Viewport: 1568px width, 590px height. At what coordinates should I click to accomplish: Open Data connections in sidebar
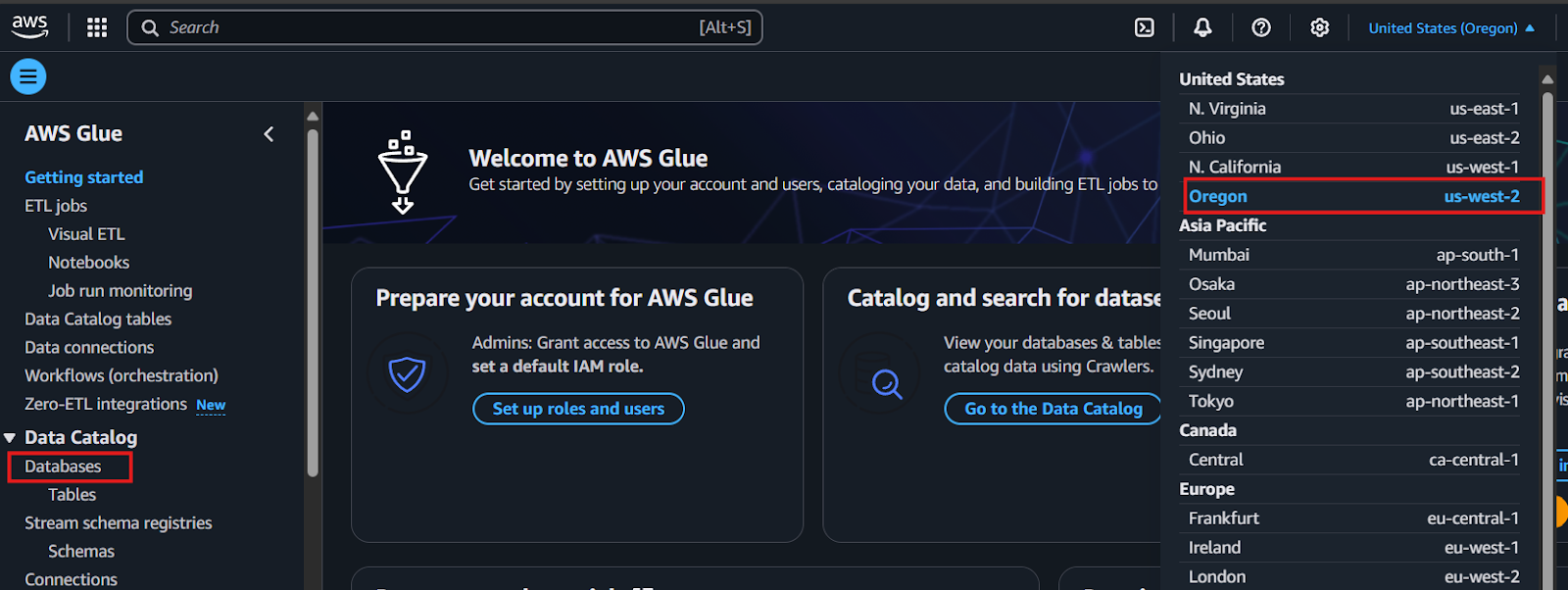pos(89,348)
